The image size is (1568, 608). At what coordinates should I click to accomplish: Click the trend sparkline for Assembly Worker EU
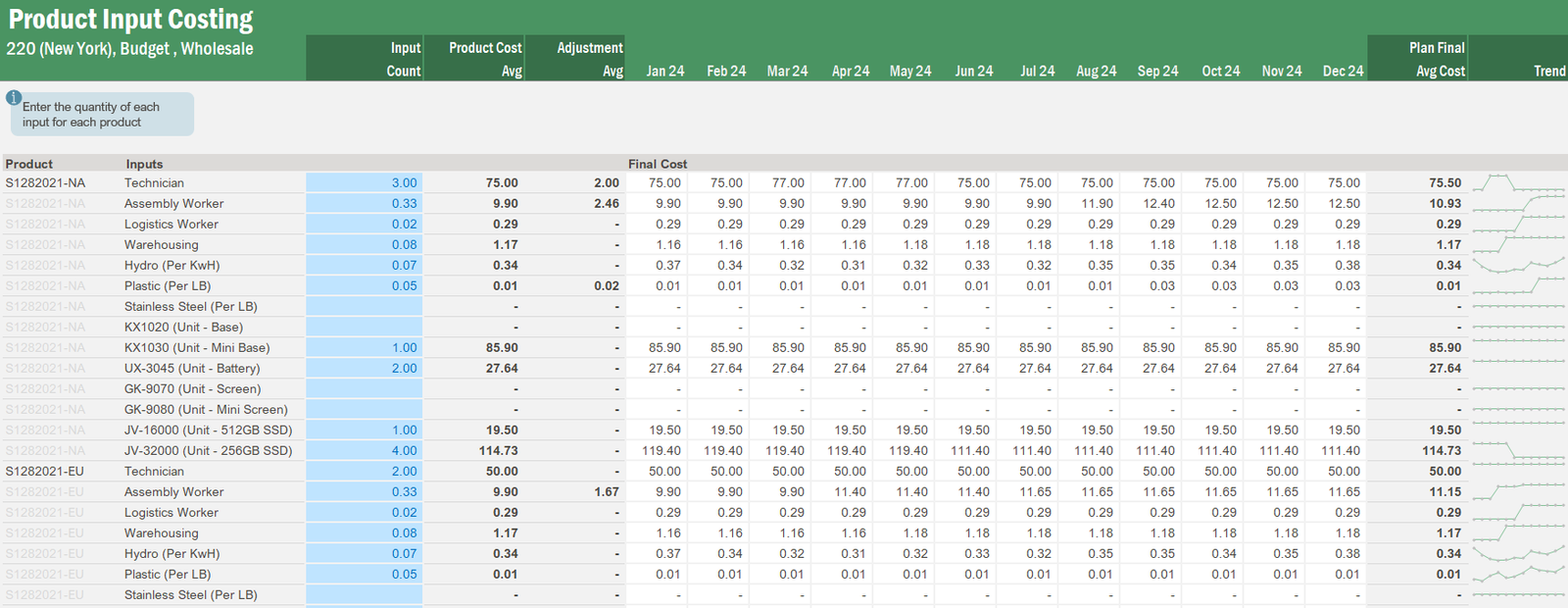[x=1518, y=492]
